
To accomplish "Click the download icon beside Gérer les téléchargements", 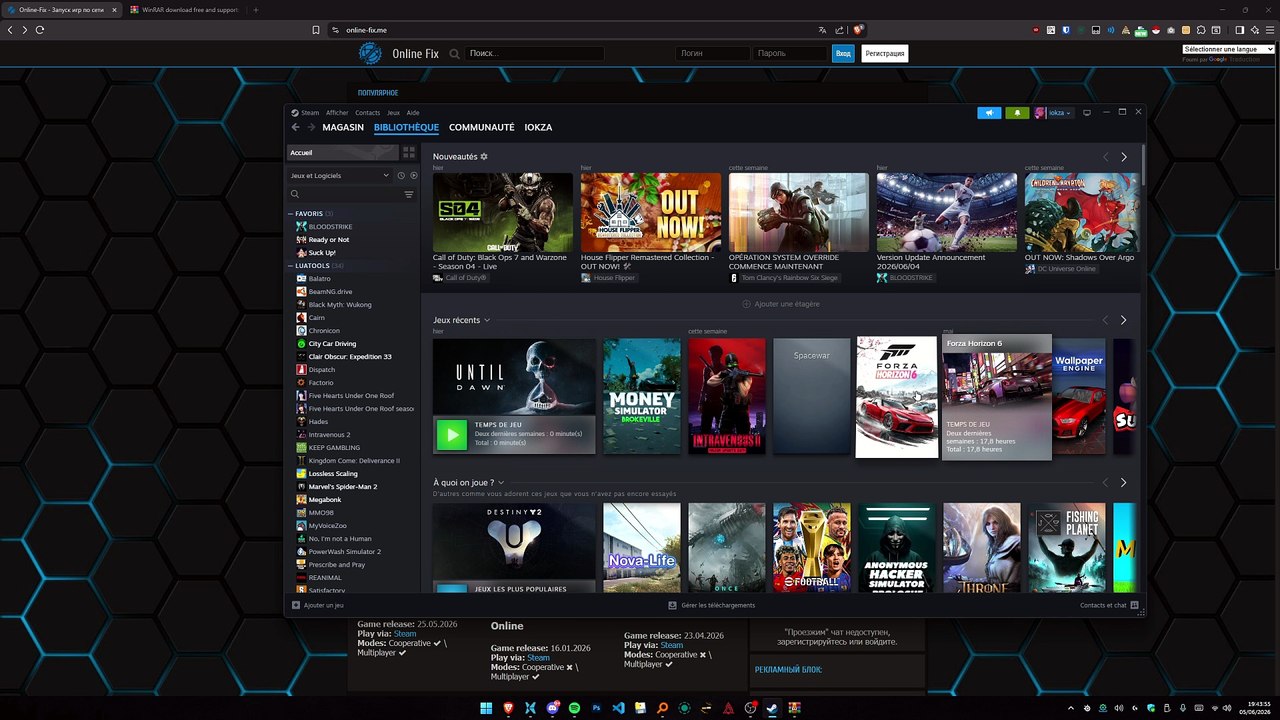I will tap(673, 605).
